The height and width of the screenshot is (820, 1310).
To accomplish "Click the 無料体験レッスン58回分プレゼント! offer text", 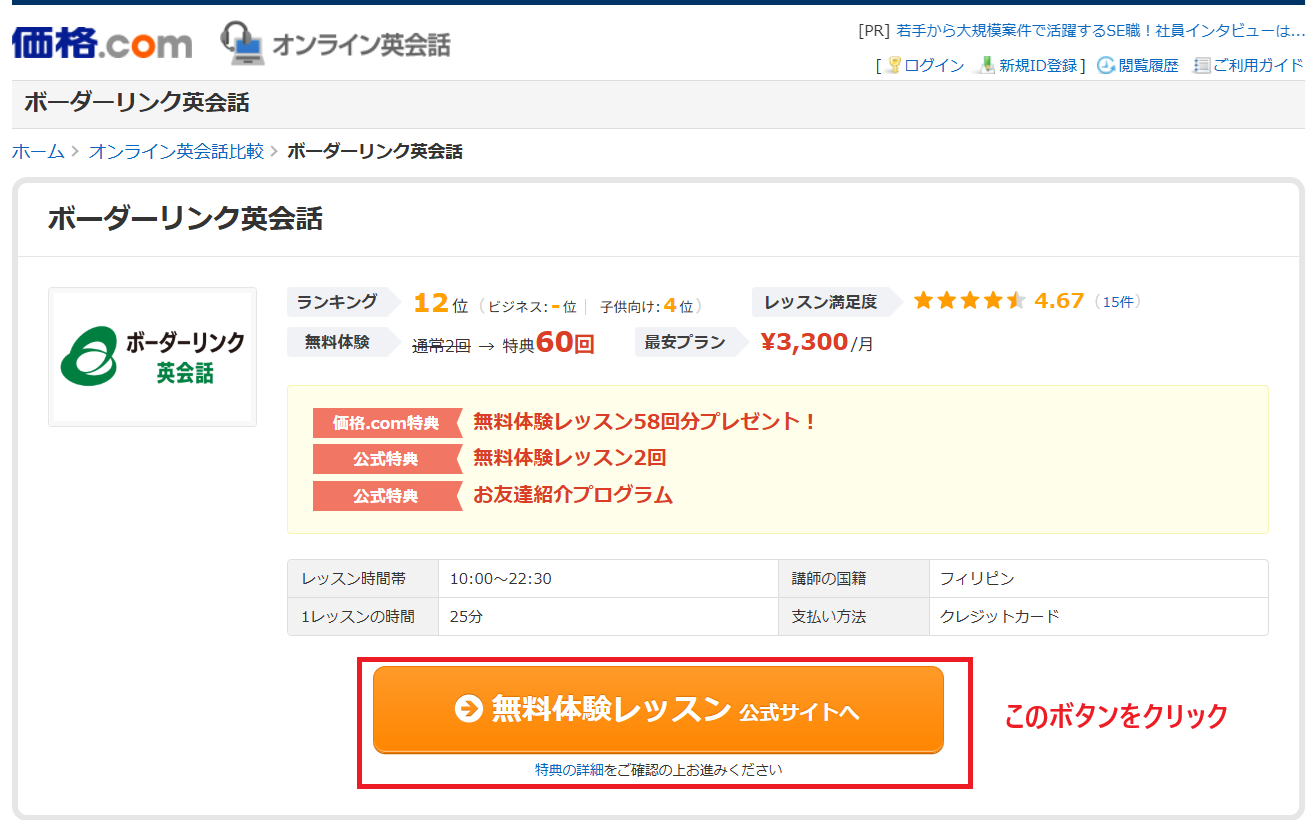I will [646, 421].
